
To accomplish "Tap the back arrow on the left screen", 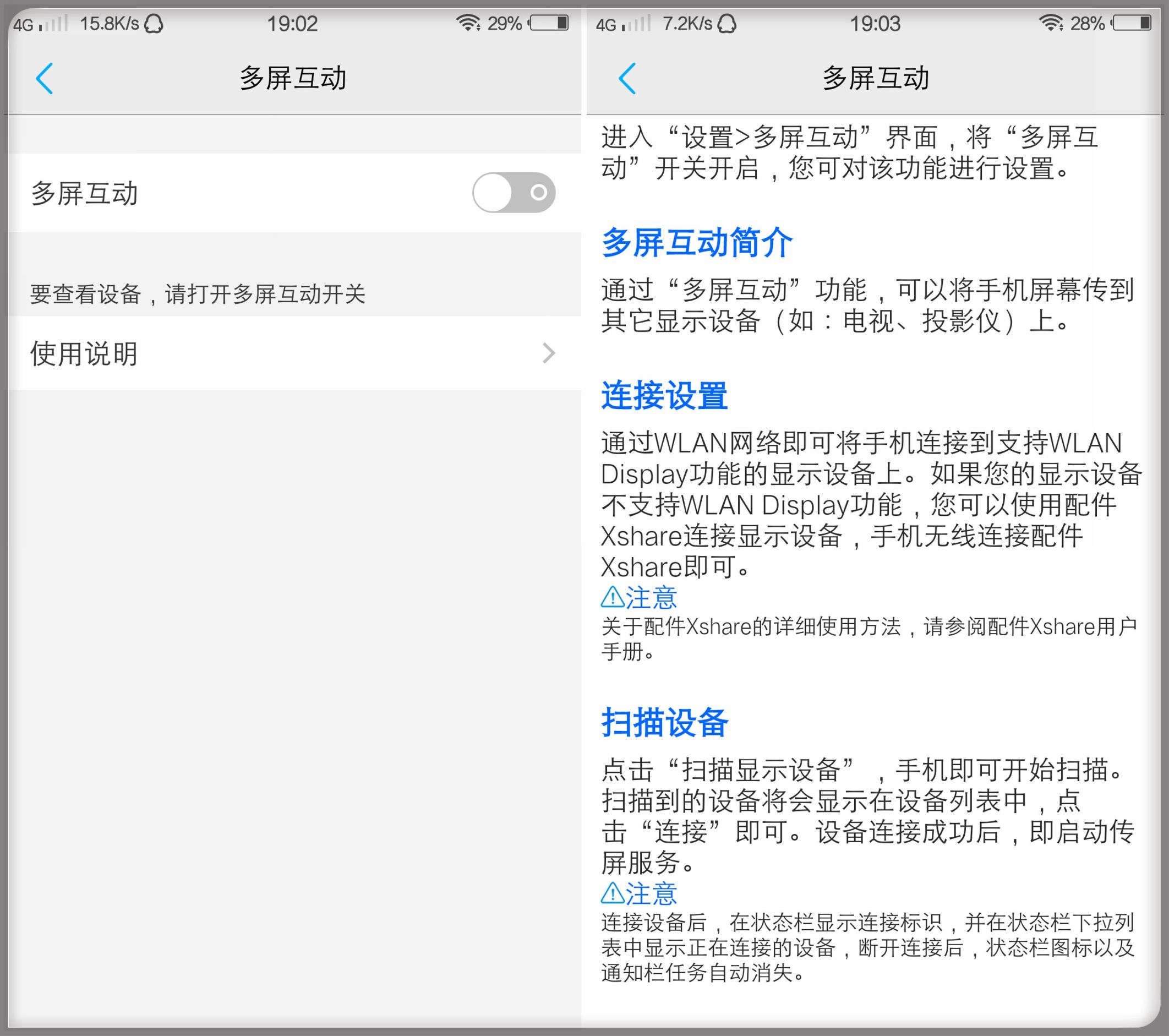I will (43, 79).
